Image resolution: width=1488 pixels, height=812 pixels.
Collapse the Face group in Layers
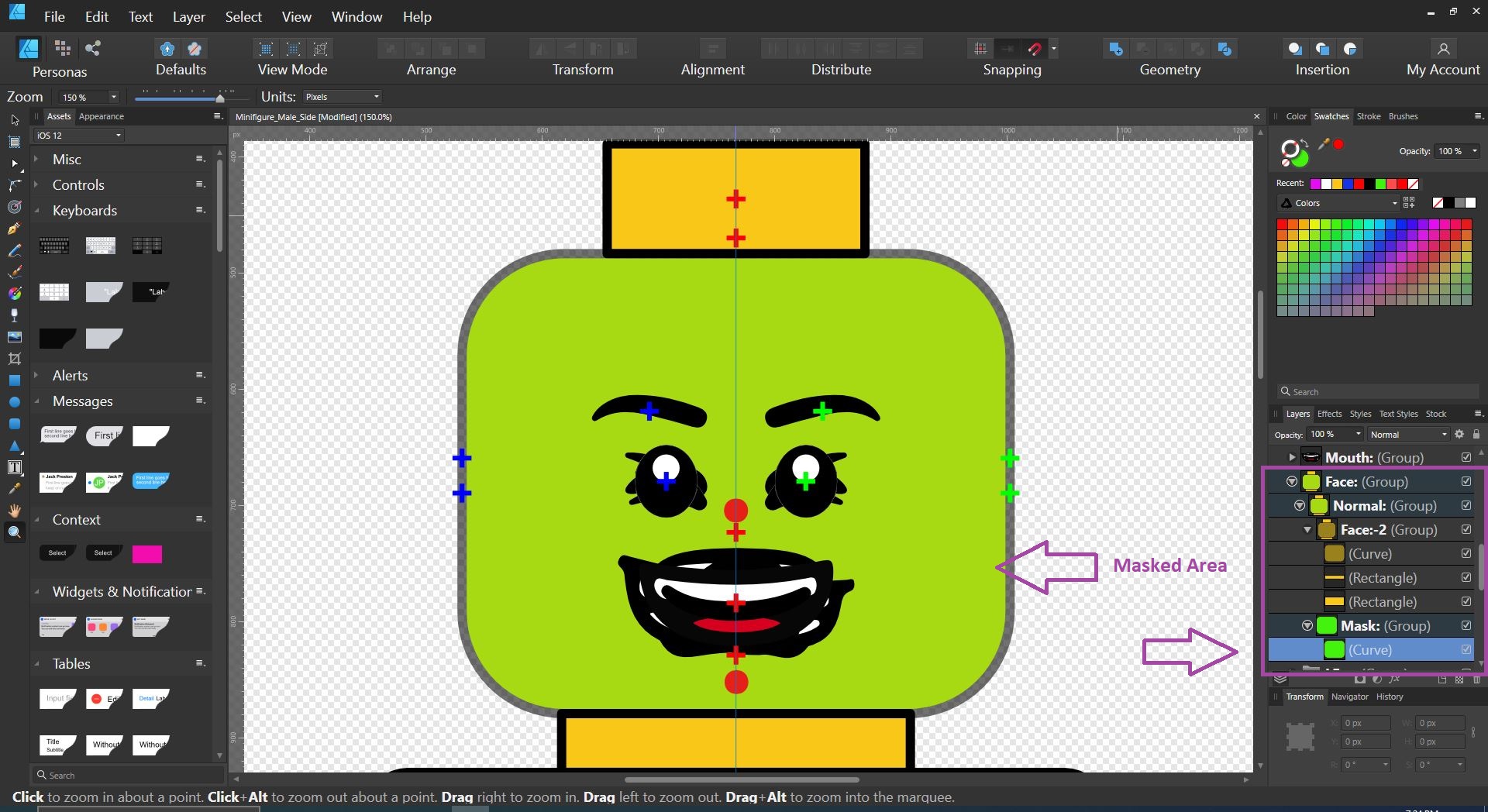click(1292, 481)
